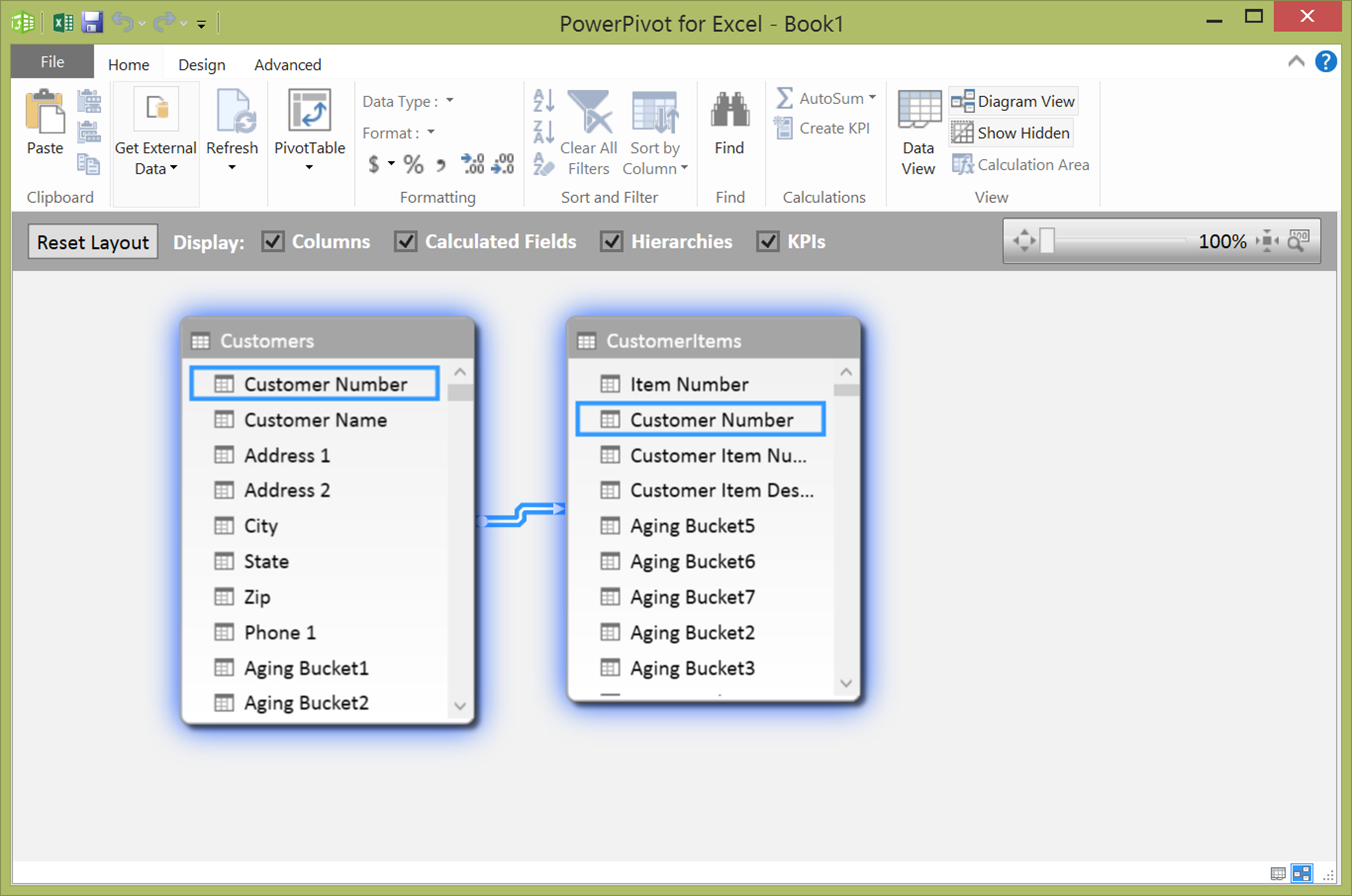Click Fit to Screen icon beside 100%
This screenshot has width=1352, height=896.
(1267, 241)
